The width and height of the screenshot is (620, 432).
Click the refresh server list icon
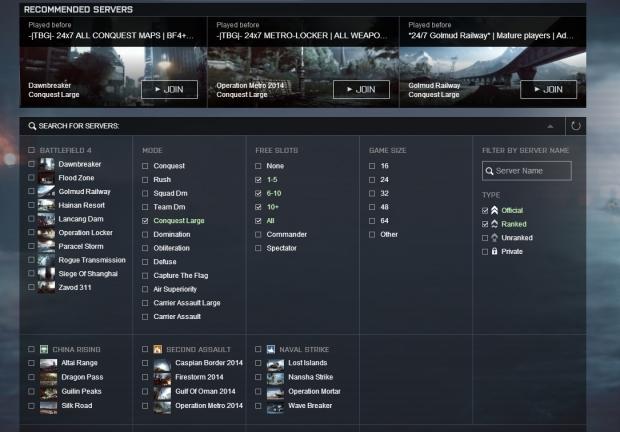(x=576, y=126)
